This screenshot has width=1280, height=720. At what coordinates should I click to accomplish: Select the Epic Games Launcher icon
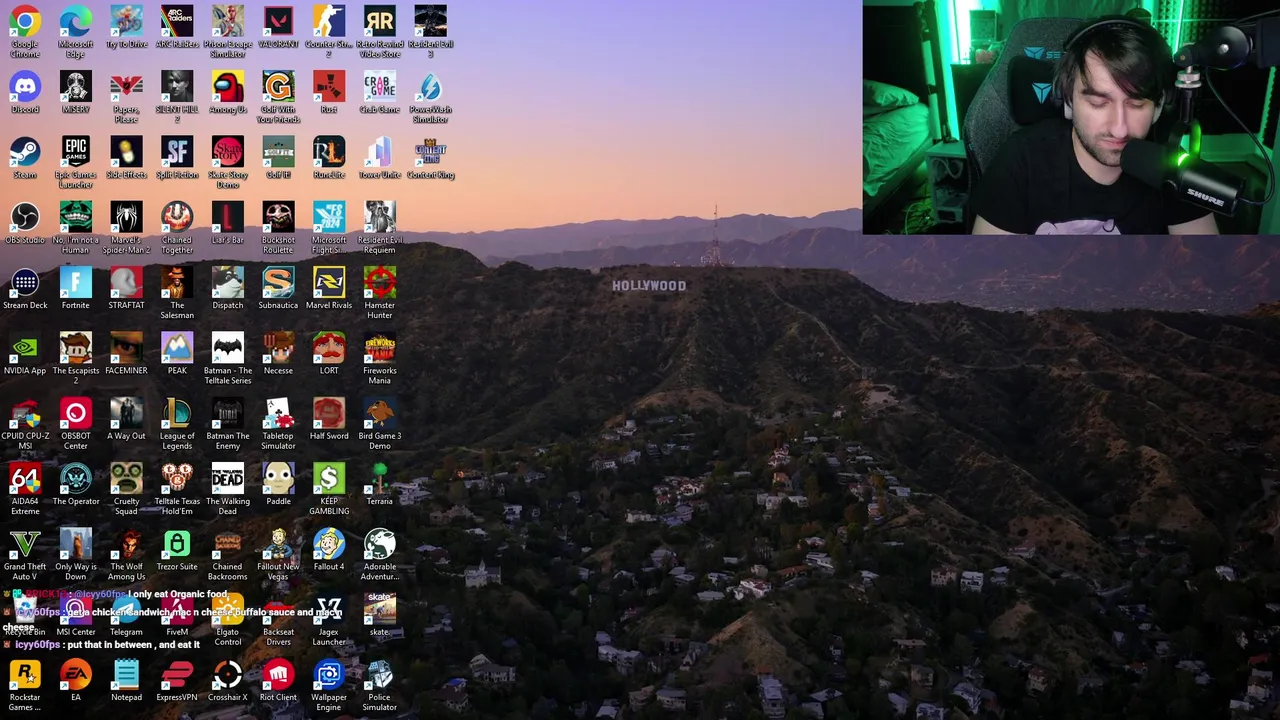(x=75, y=152)
